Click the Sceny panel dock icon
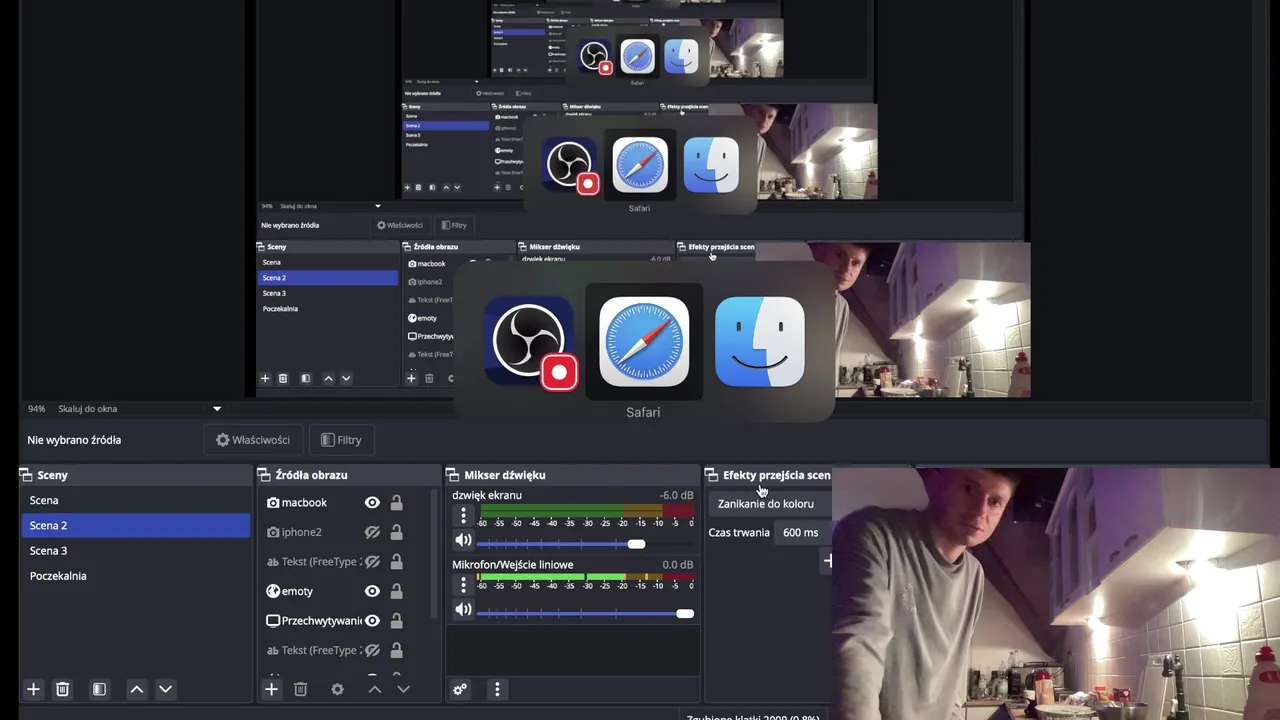This screenshot has height=720, width=1280. click(x=26, y=475)
